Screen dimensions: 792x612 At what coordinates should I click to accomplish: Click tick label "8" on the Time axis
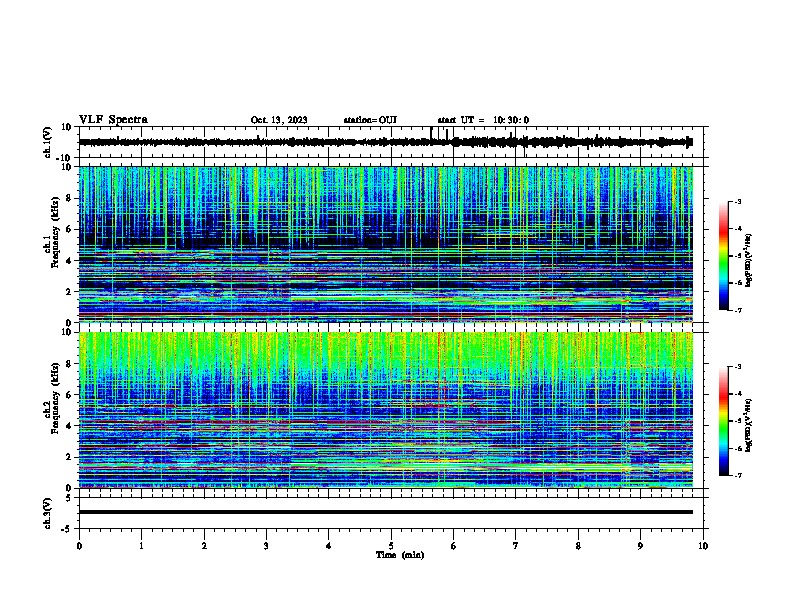[578, 546]
